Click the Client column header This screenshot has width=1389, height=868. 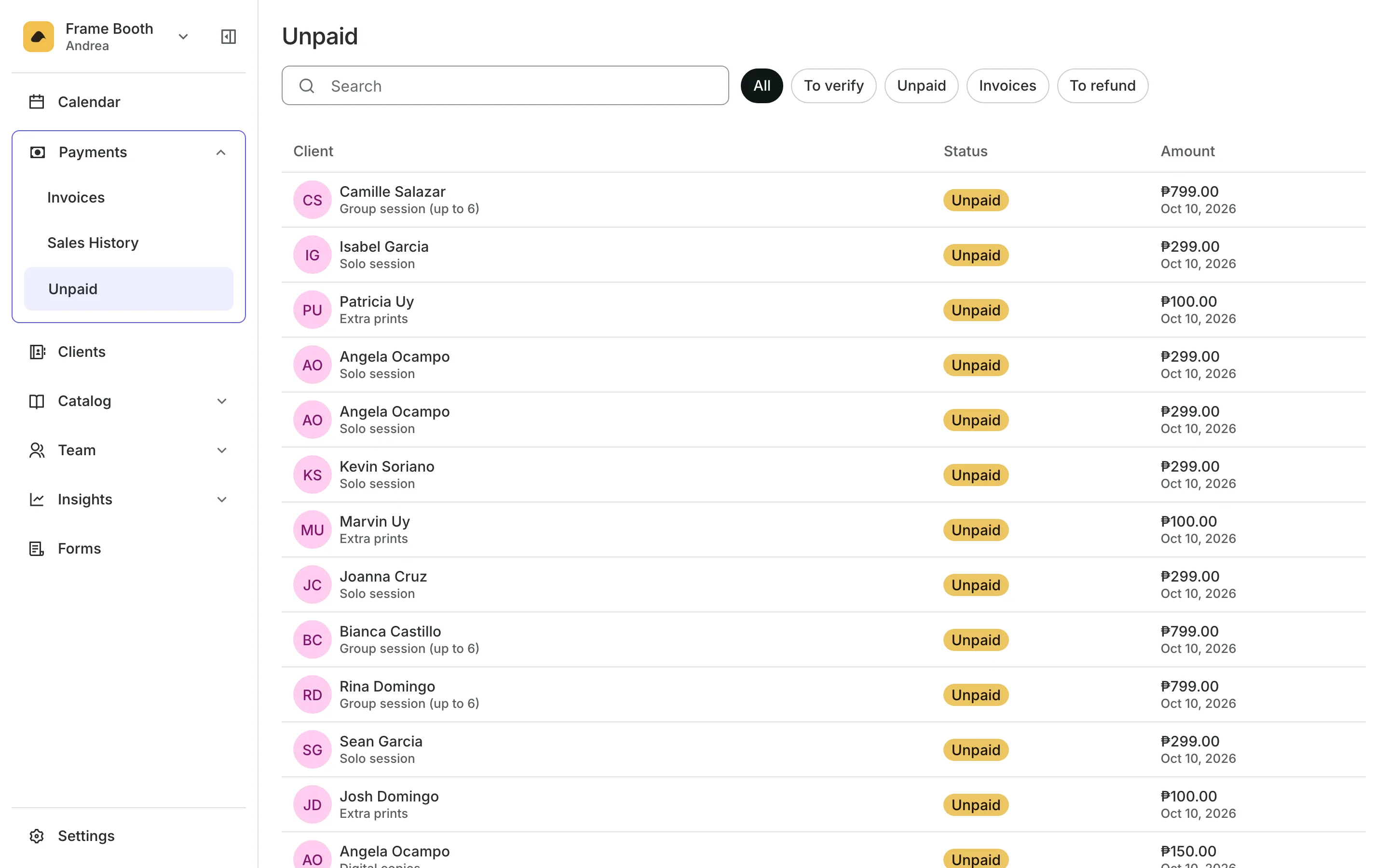pyautogui.click(x=313, y=151)
